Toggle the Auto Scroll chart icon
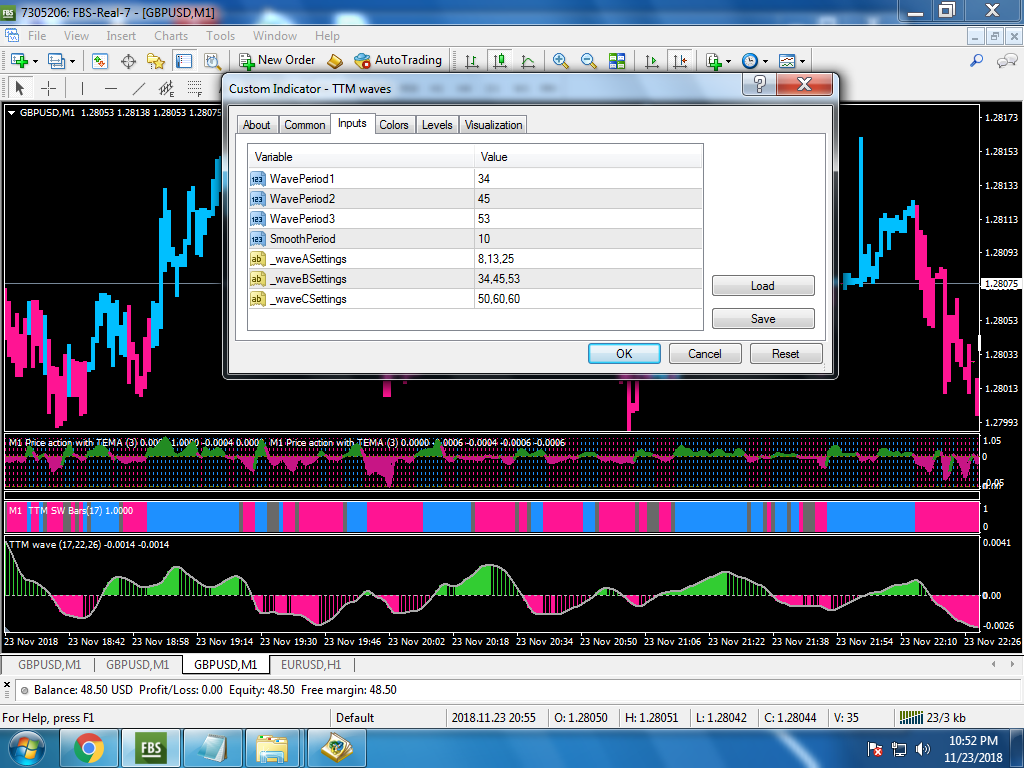This screenshot has height=768, width=1024. (x=652, y=61)
